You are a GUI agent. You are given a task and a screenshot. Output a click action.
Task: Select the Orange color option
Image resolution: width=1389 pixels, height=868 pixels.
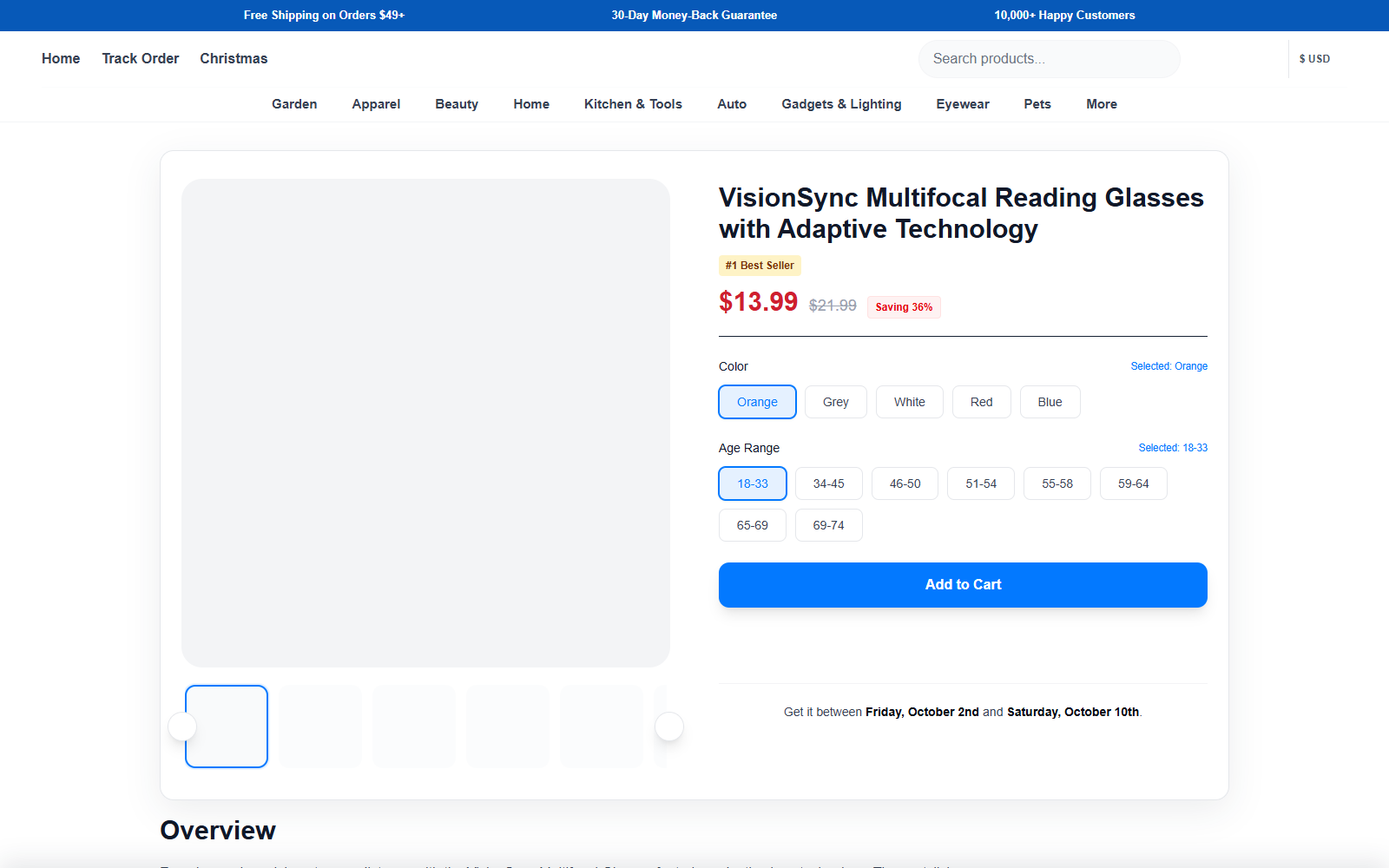point(757,402)
